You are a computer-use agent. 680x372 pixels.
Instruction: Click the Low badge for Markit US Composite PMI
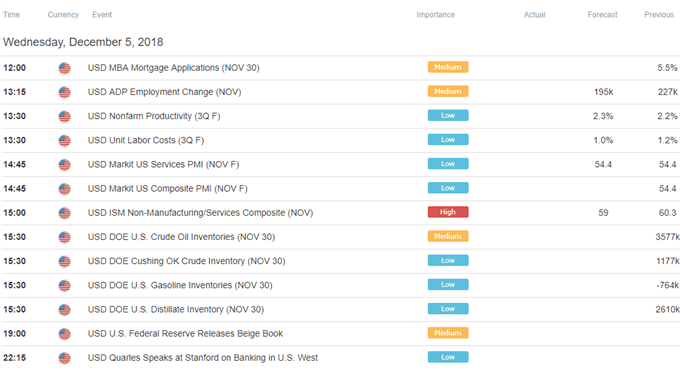tap(448, 188)
